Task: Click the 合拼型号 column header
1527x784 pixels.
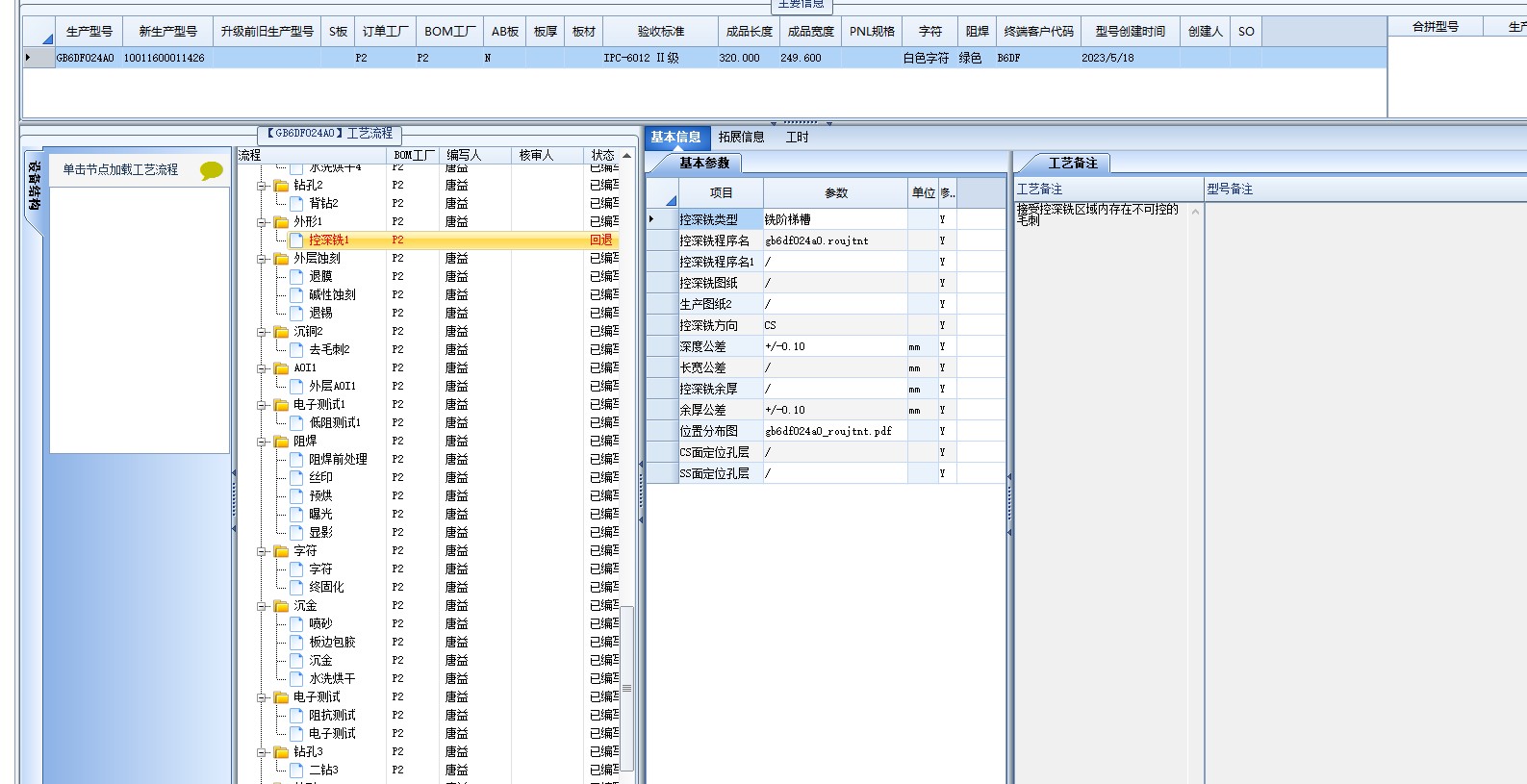Action: (1435, 26)
